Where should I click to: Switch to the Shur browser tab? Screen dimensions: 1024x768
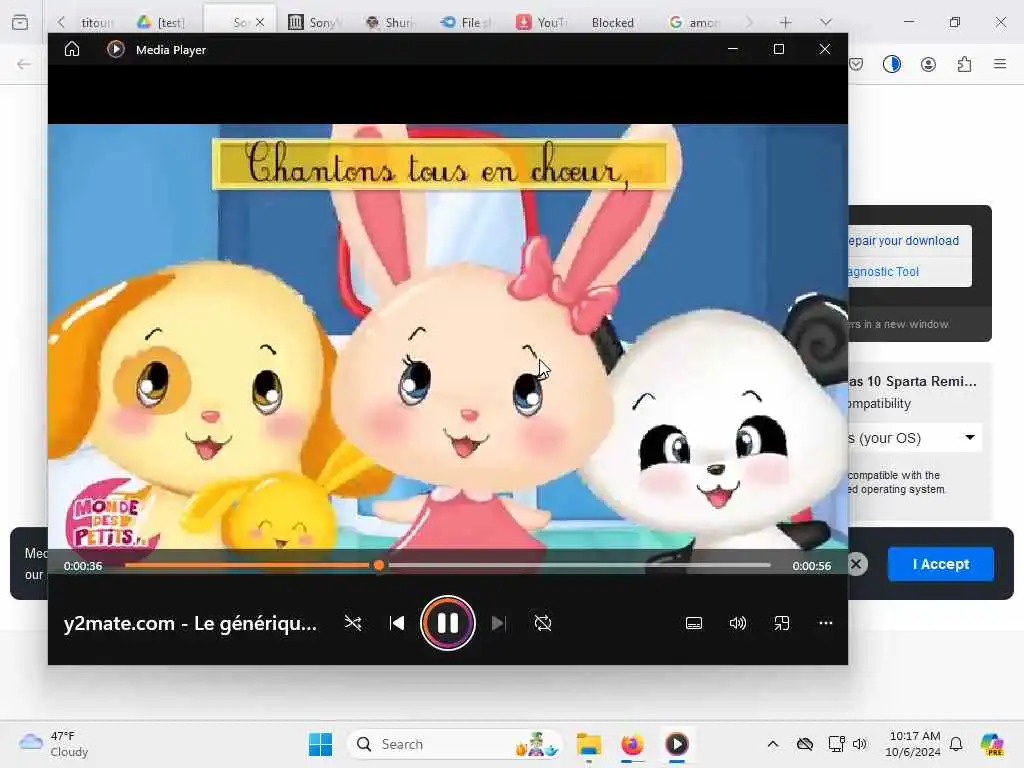tap(391, 23)
